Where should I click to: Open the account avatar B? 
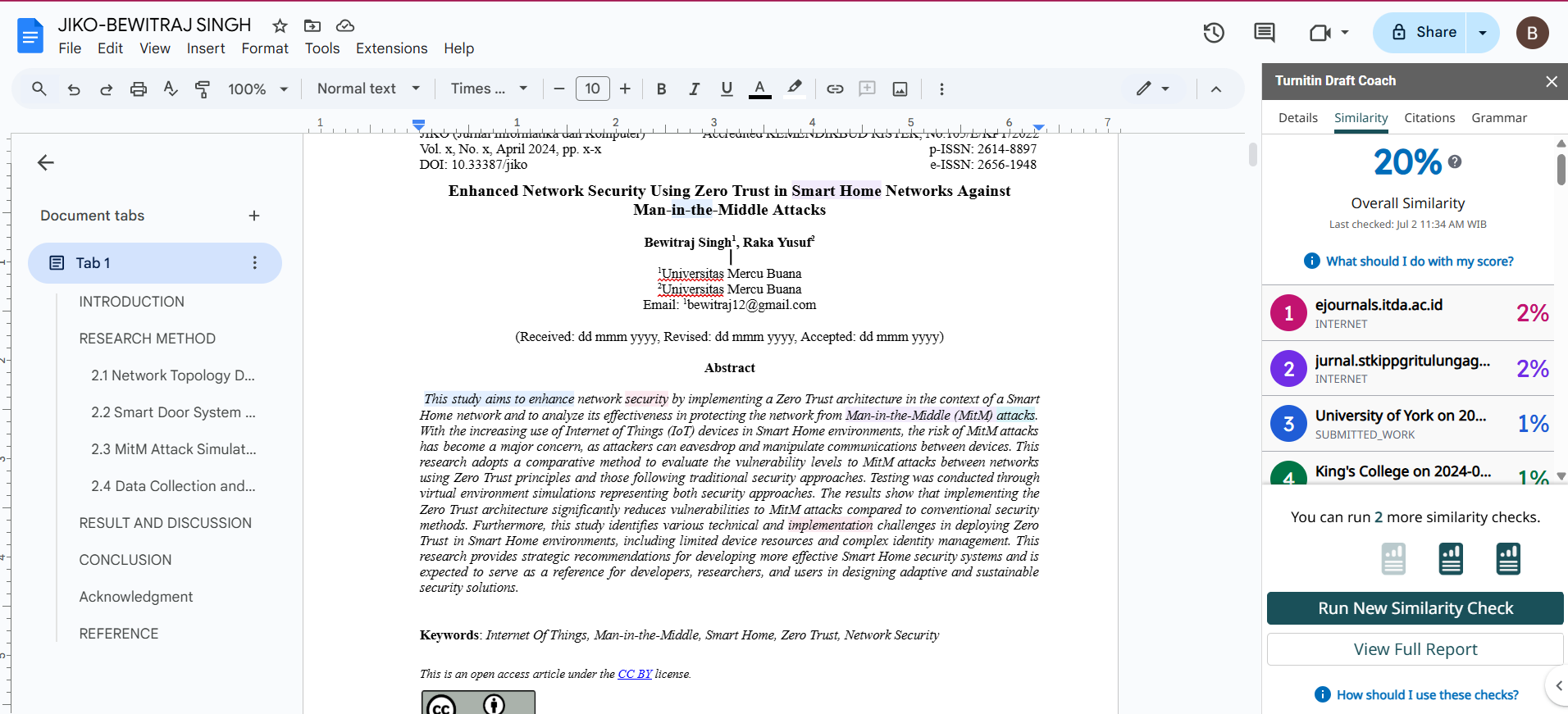[1532, 33]
